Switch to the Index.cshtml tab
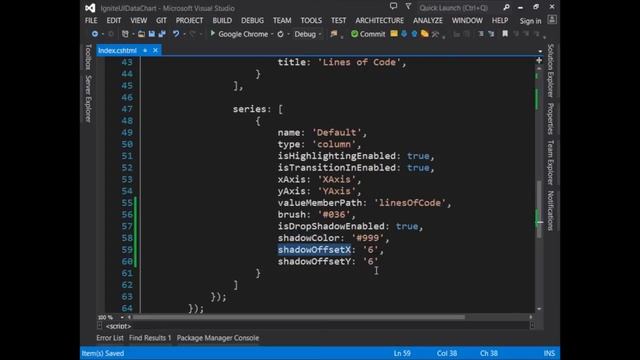 click(118, 51)
